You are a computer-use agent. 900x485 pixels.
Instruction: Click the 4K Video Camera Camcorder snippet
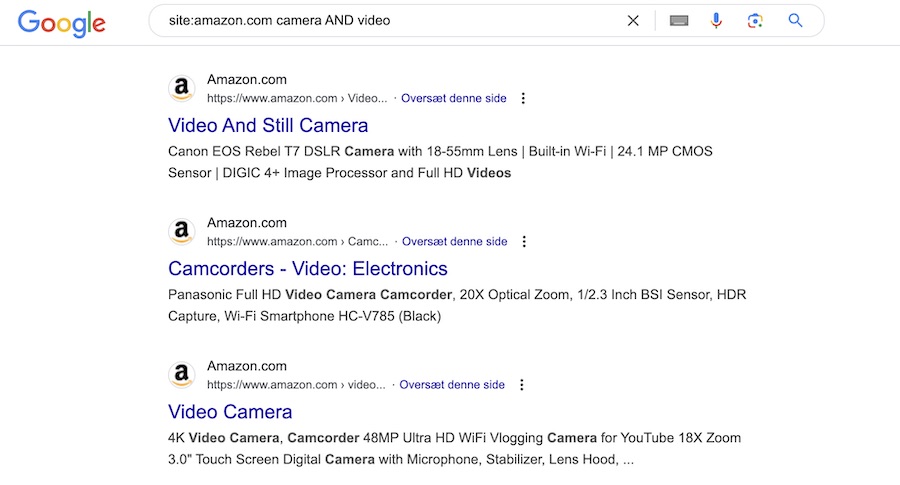(455, 448)
